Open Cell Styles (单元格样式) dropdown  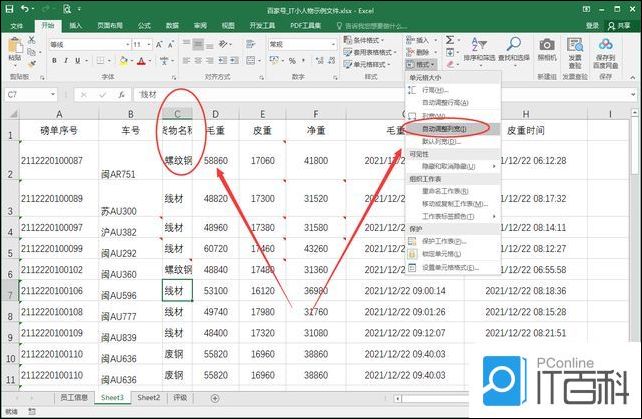point(366,64)
